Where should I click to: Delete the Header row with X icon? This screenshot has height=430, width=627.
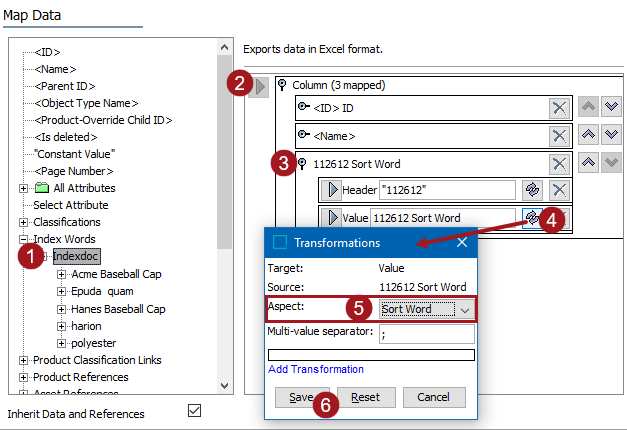[559, 190]
